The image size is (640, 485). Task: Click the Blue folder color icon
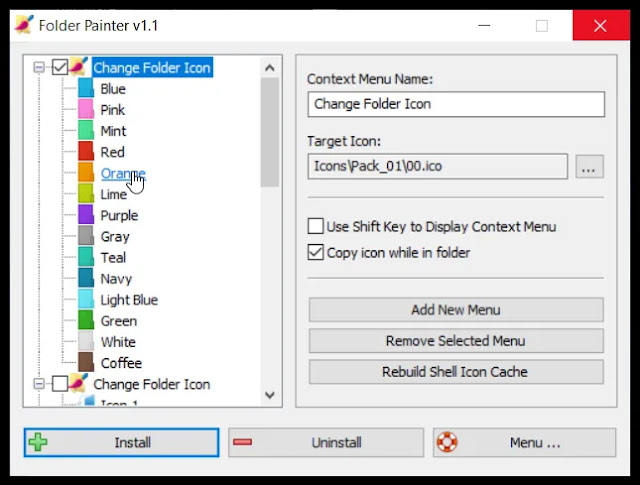pos(86,89)
